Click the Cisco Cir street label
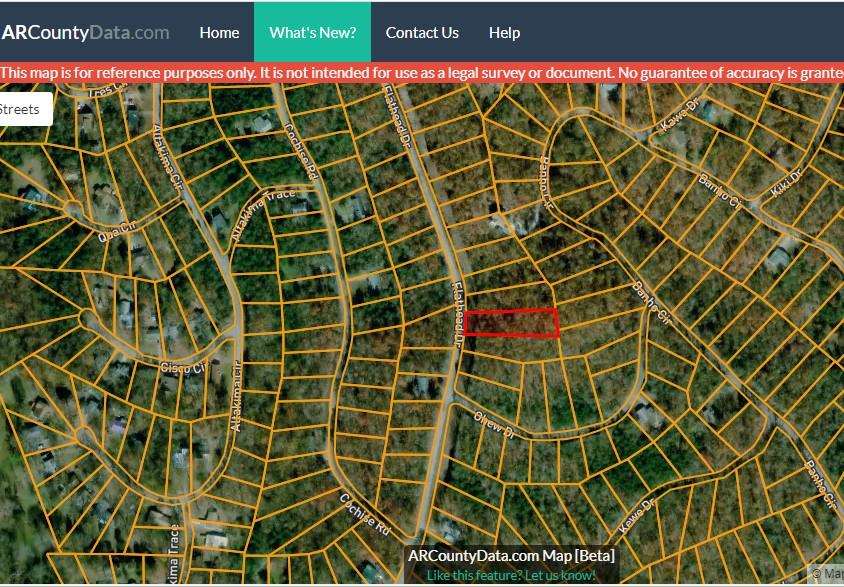844x587 pixels. point(182,368)
